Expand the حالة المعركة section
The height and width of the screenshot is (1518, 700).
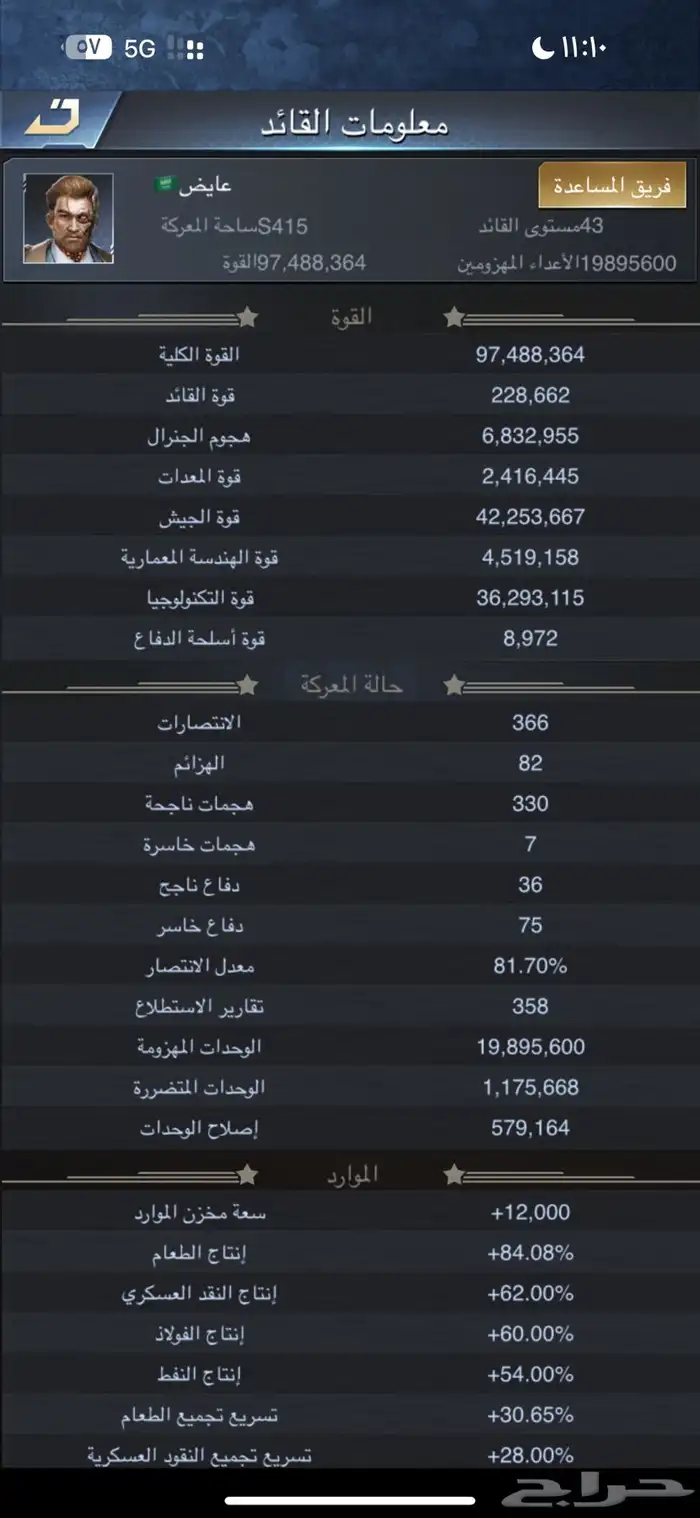[350, 685]
